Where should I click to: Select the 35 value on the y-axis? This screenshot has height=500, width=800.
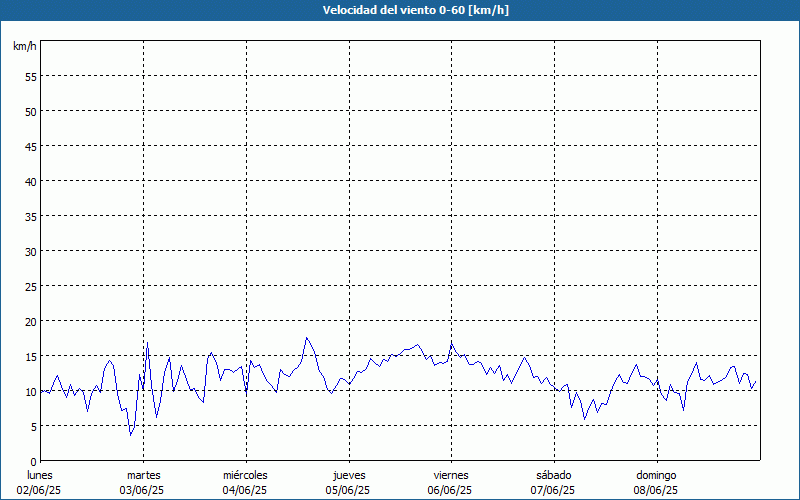31,216
